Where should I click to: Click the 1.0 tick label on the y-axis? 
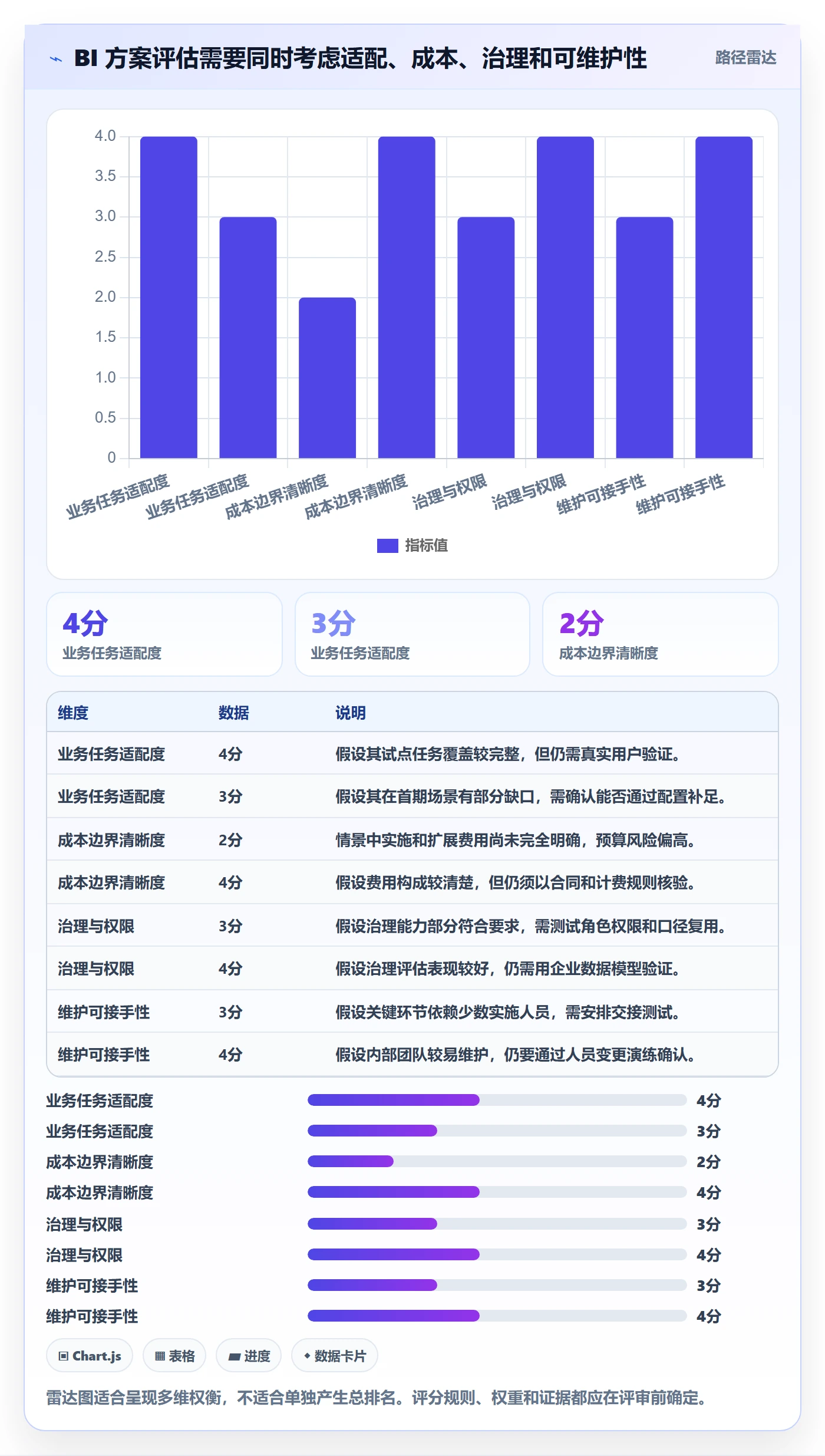[x=105, y=378]
